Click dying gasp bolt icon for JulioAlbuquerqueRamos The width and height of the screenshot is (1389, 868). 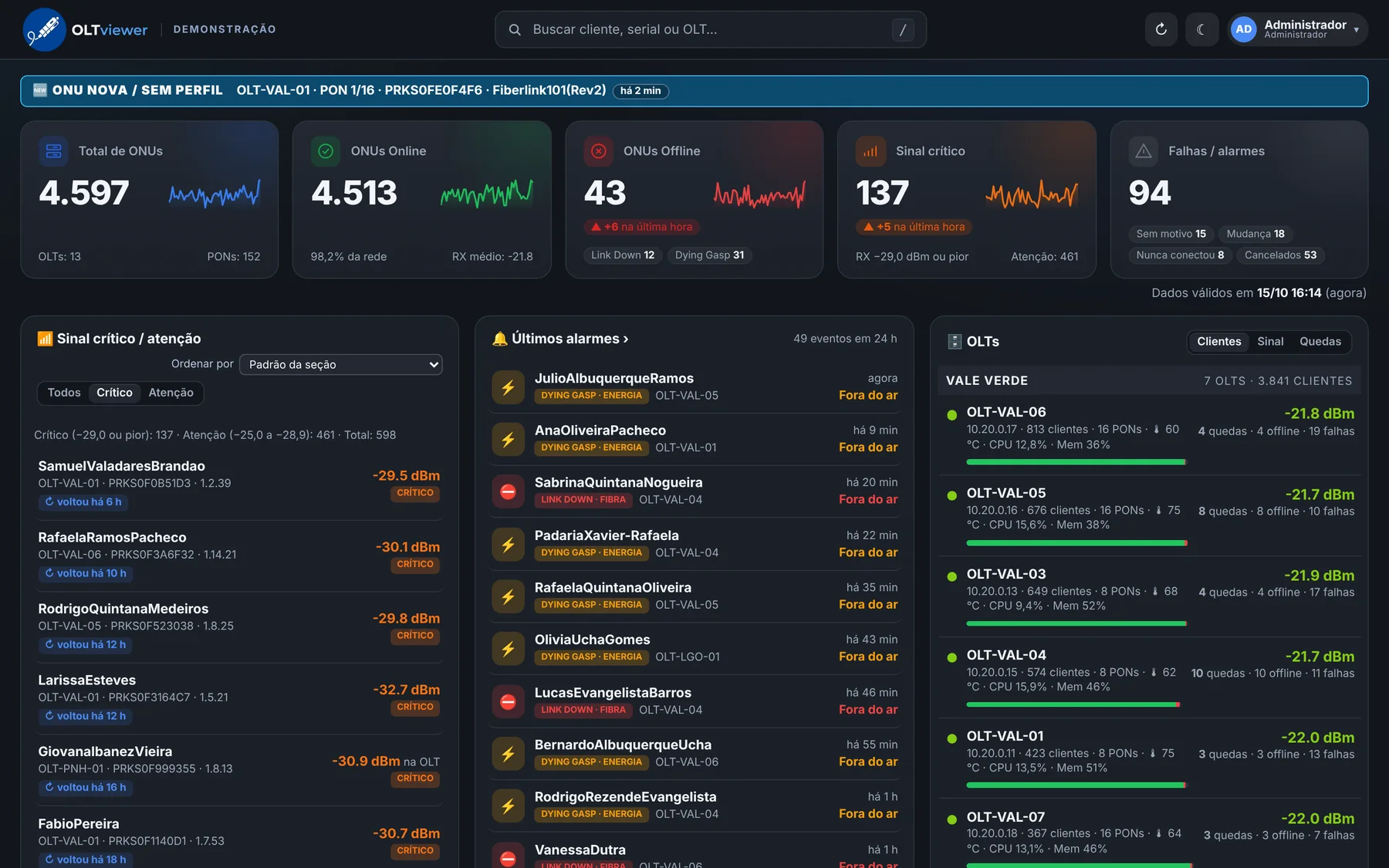508,387
